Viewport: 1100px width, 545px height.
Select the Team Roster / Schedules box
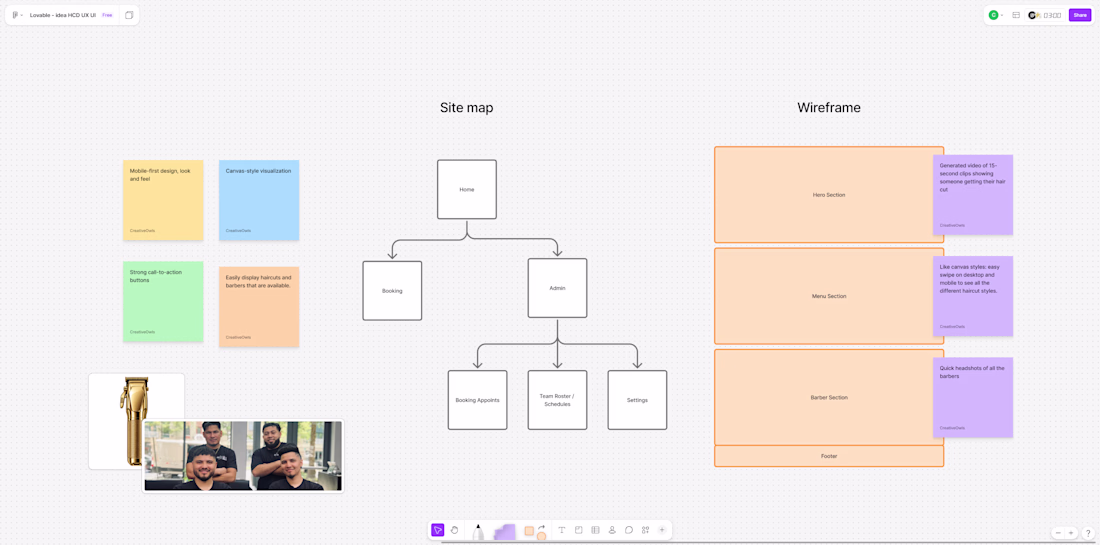[557, 400]
